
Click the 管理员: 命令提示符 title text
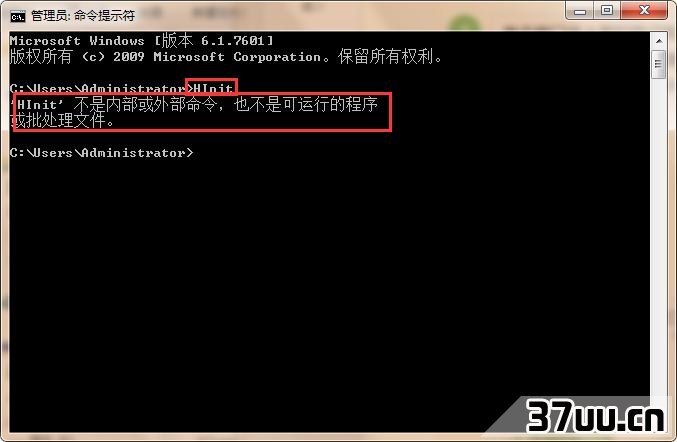point(83,16)
